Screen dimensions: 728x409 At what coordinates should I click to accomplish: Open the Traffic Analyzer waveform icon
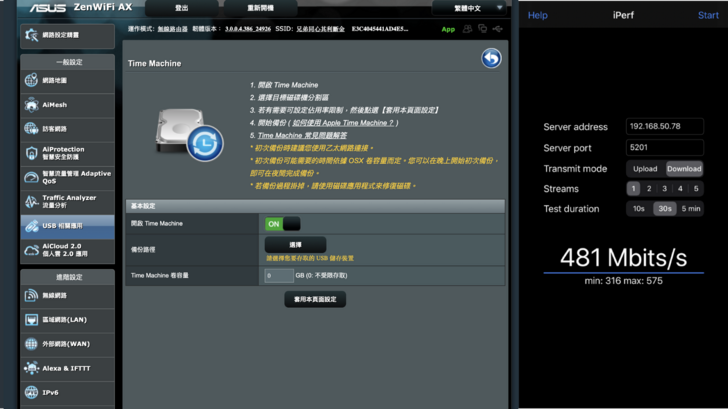(x=31, y=201)
